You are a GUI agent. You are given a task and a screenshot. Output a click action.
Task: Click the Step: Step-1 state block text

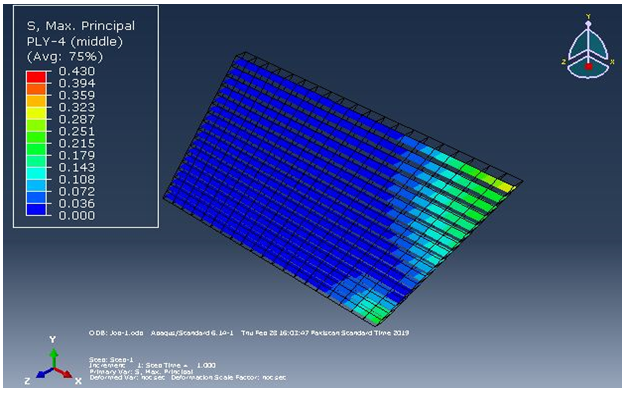[x=111, y=360]
